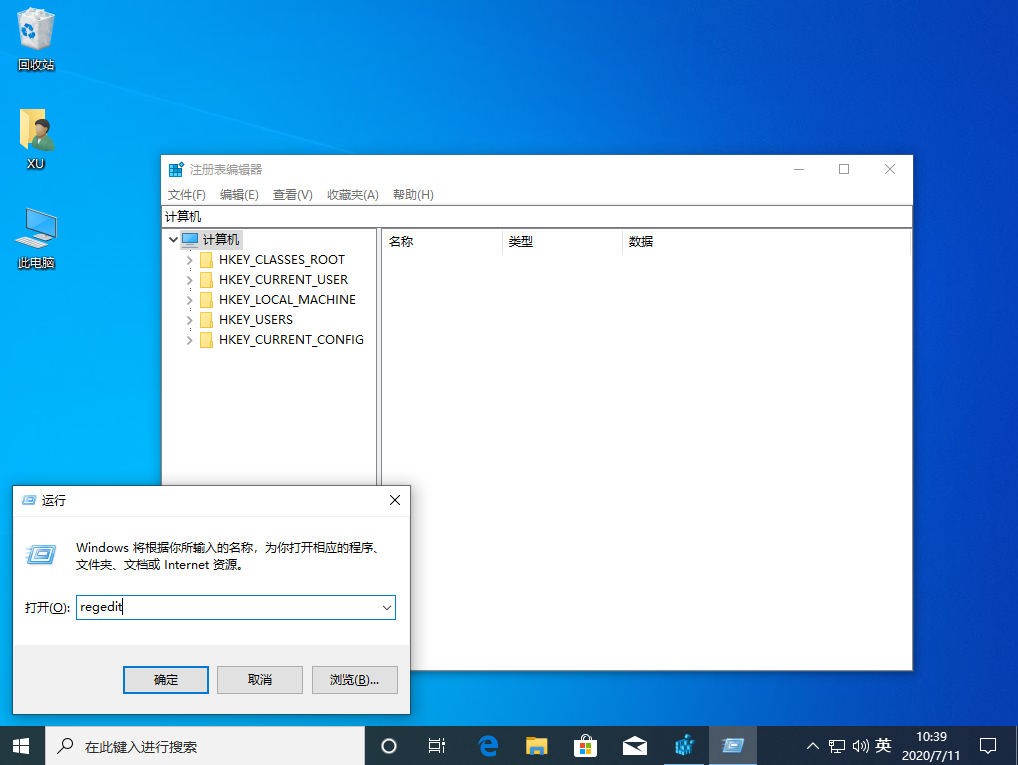Click the Start button
This screenshot has width=1018, height=765.
pyautogui.click(x=20, y=744)
